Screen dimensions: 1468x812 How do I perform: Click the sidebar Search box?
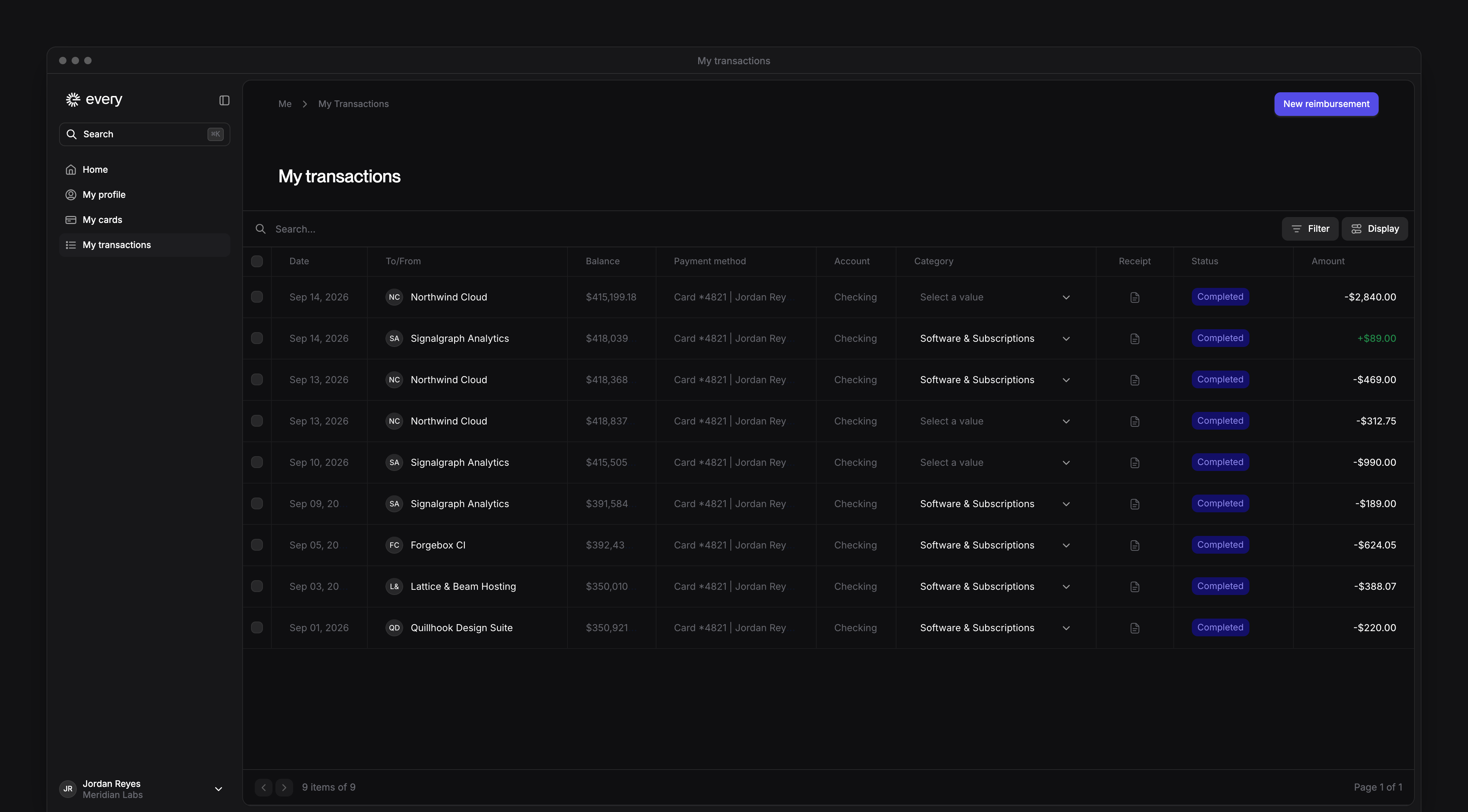click(145, 134)
